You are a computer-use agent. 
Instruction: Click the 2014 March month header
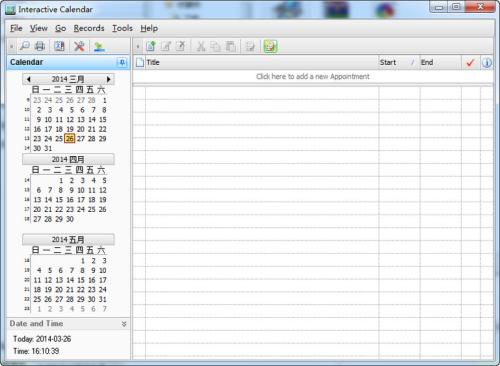coord(68,79)
